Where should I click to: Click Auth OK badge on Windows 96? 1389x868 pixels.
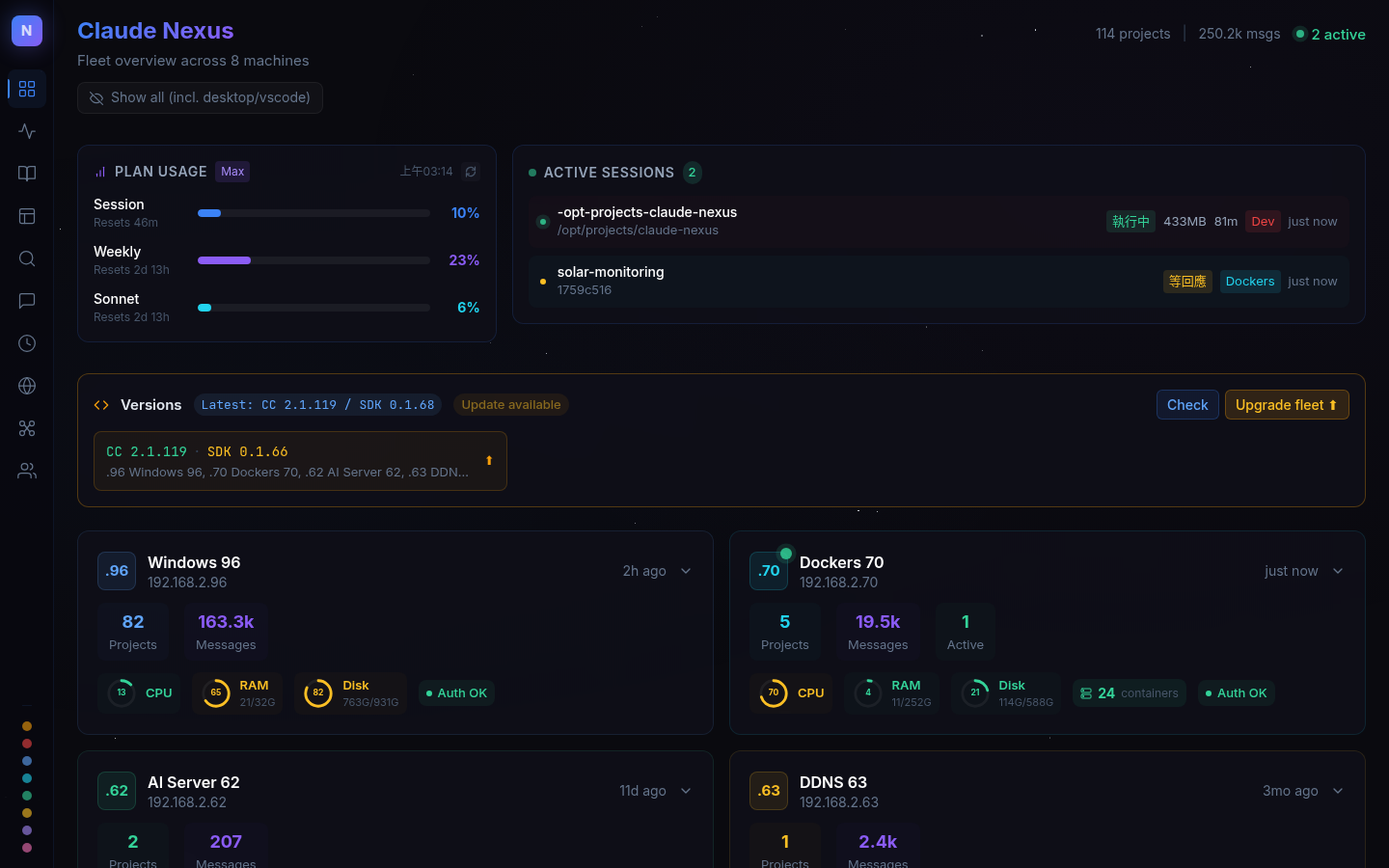tap(456, 693)
